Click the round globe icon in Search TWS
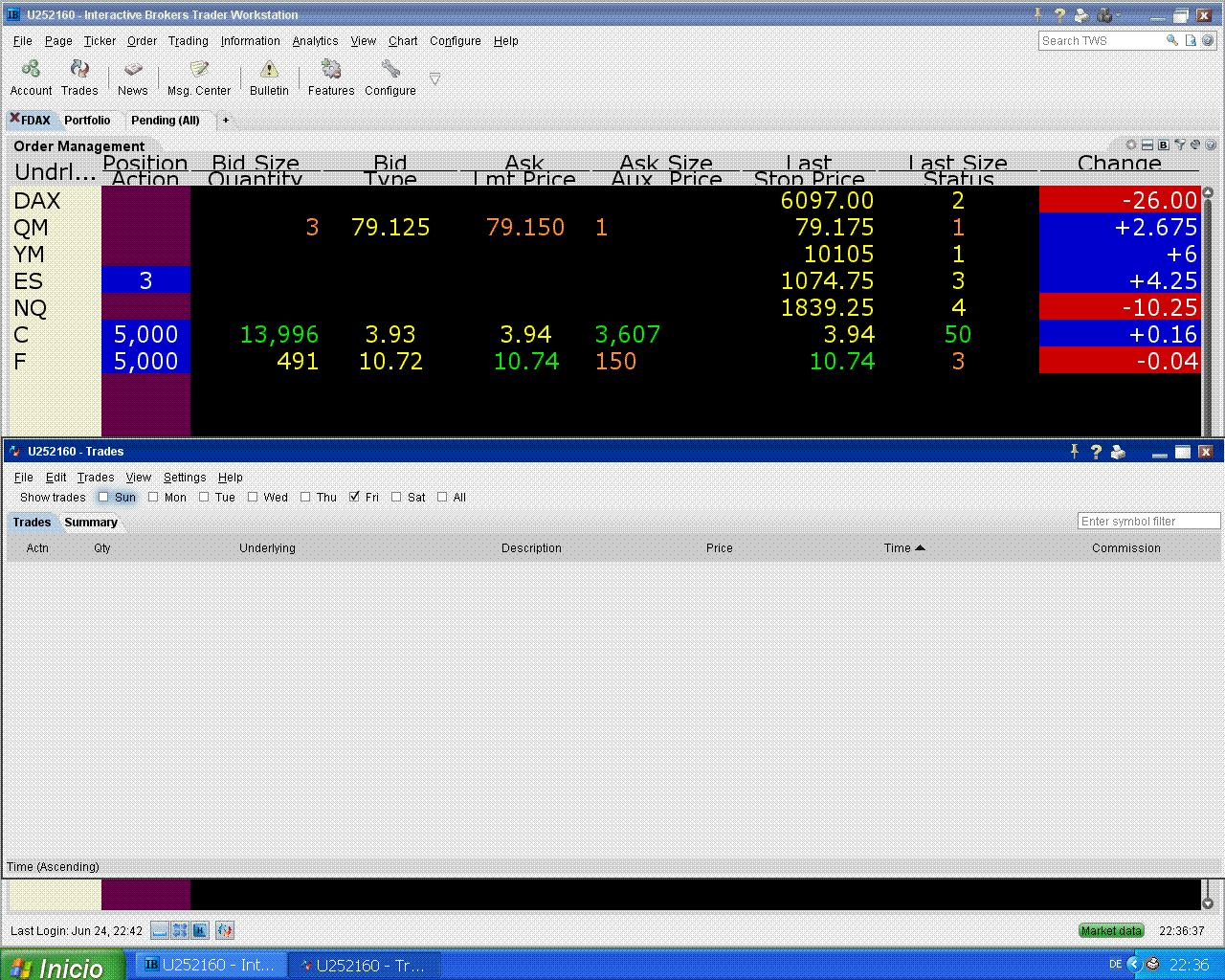Image resolution: width=1225 pixels, height=980 pixels. [1208, 40]
